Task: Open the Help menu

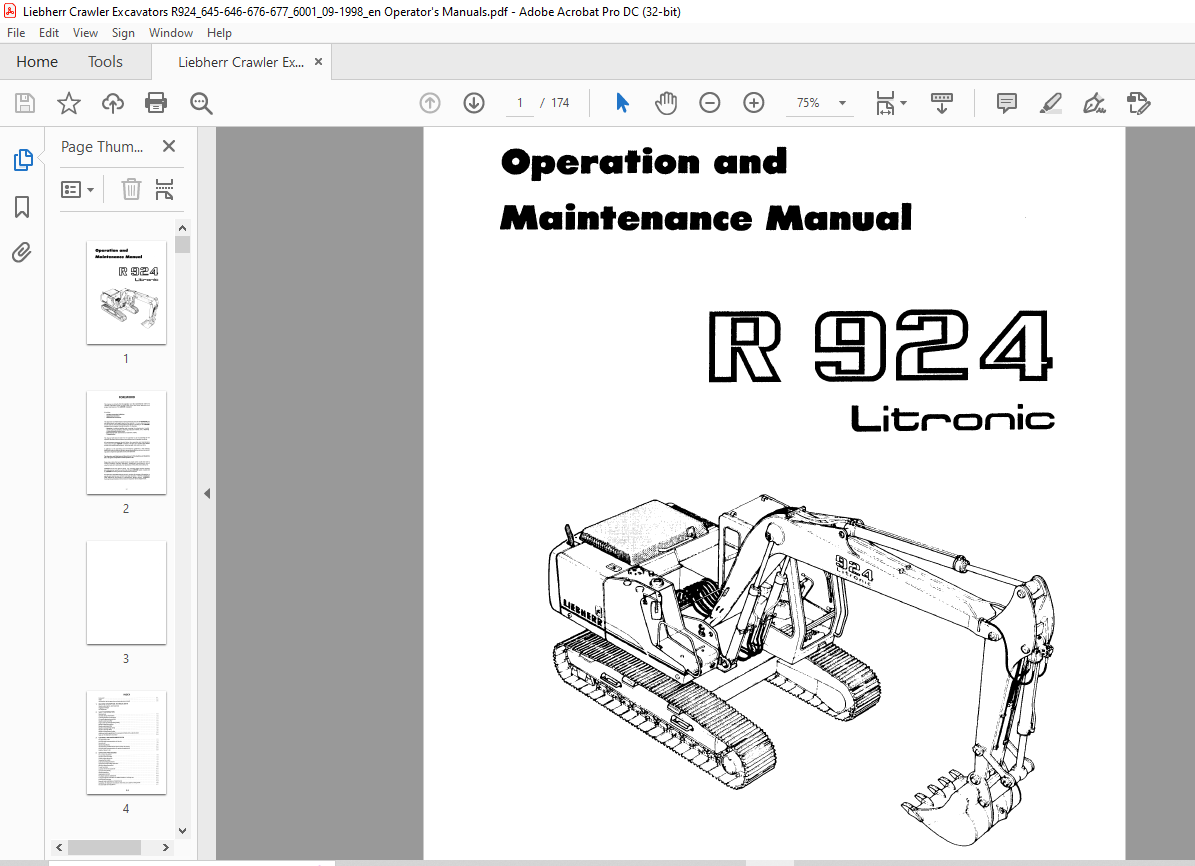Action: click(219, 33)
